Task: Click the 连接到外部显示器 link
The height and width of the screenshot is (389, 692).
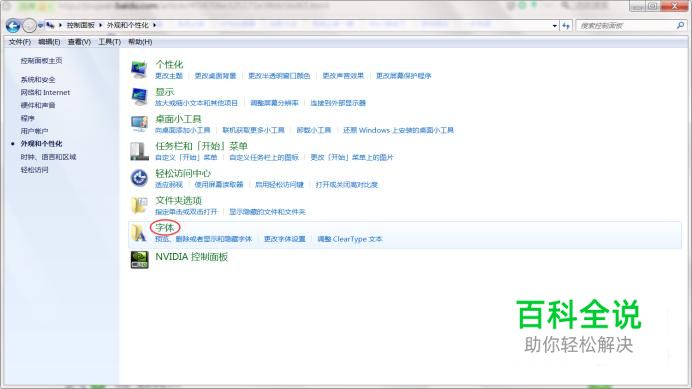Action: (x=338, y=103)
